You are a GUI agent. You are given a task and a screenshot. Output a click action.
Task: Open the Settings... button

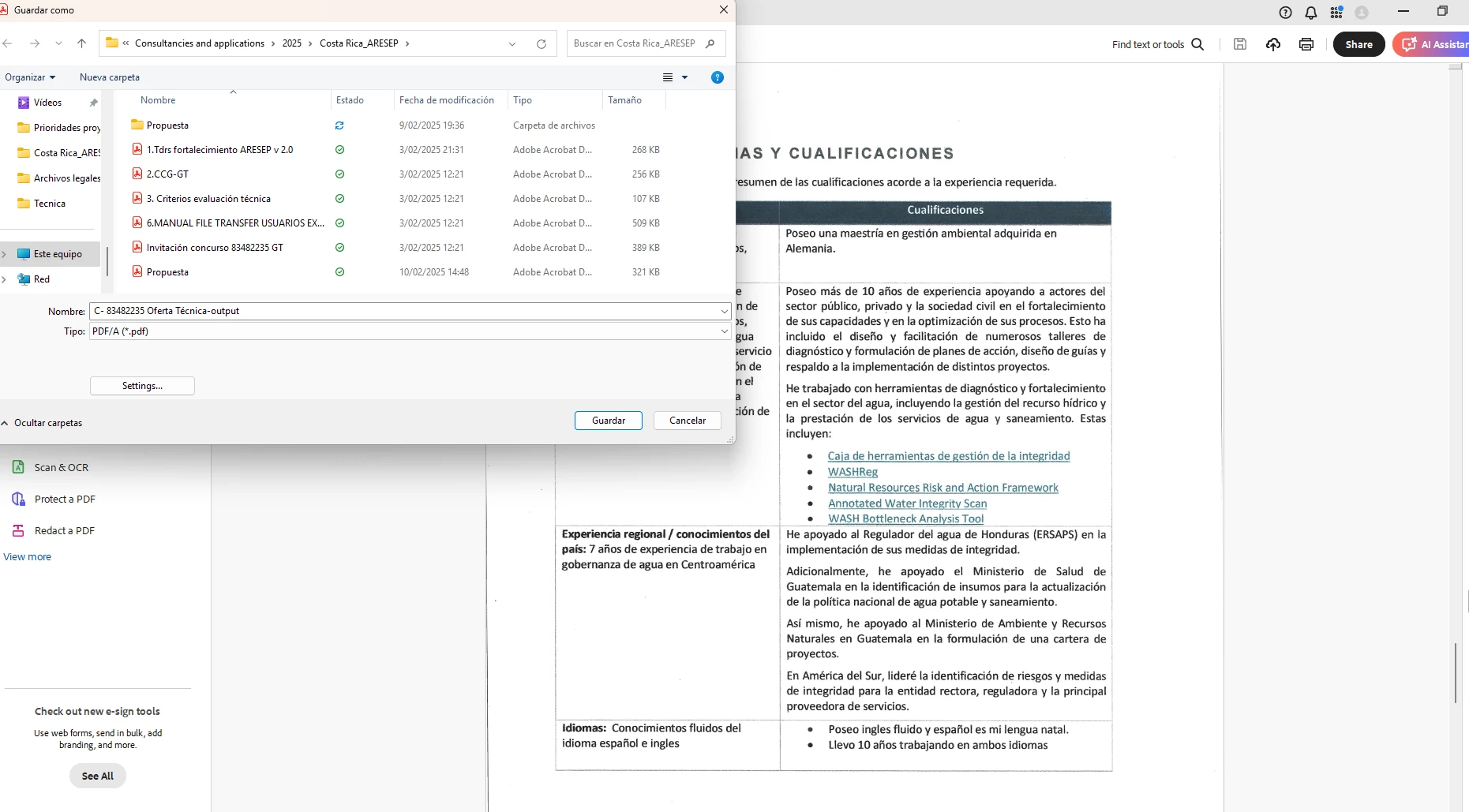pos(142,386)
